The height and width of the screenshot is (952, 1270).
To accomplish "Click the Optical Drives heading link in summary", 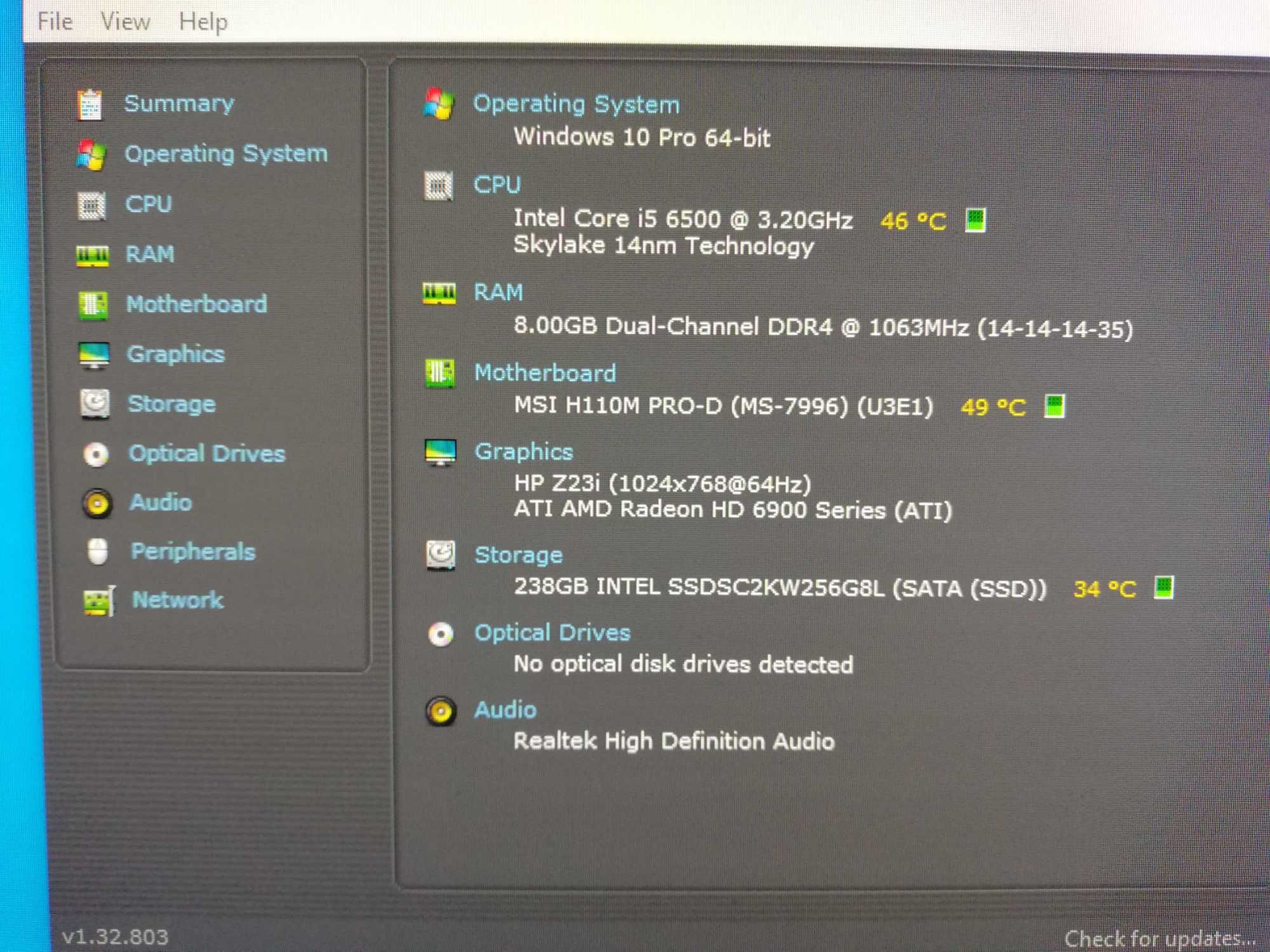I will click(x=552, y=633).
